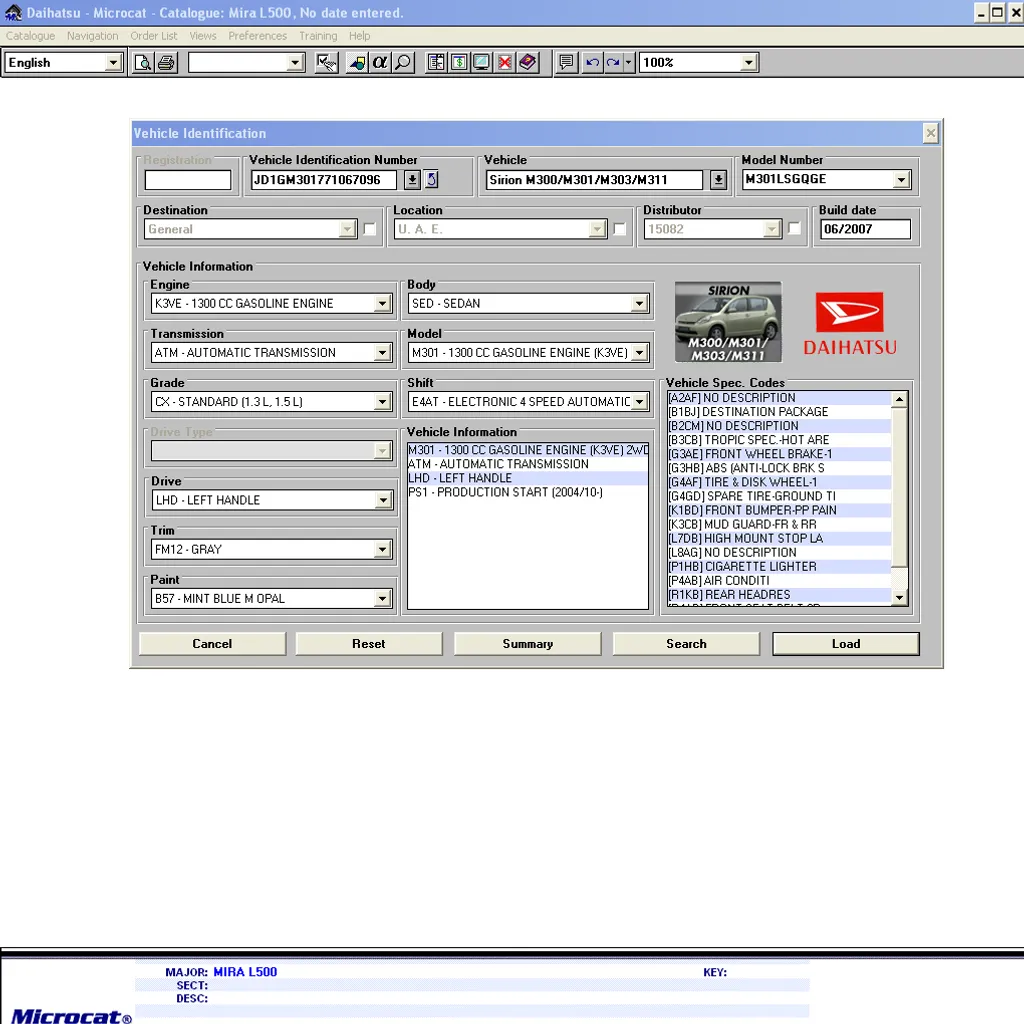1024x1024 pixels.
Task: Toggle the Distributor checkbox
Action: pos(794,229)
